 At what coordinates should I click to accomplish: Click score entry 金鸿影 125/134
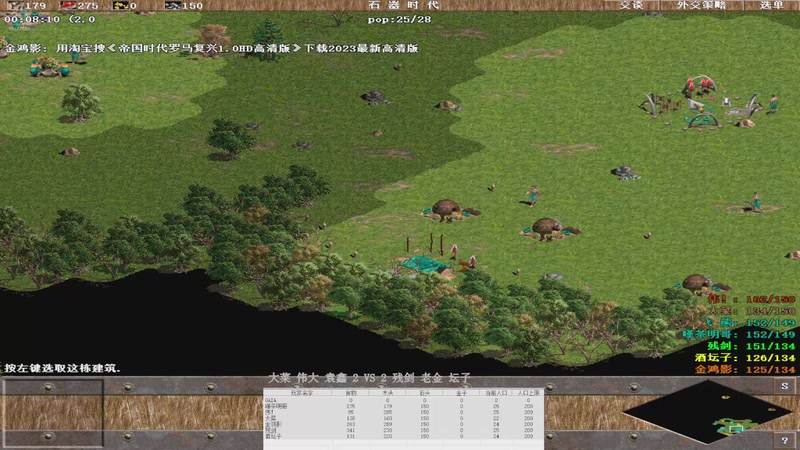pyautogui.click(x=745, y=369)
